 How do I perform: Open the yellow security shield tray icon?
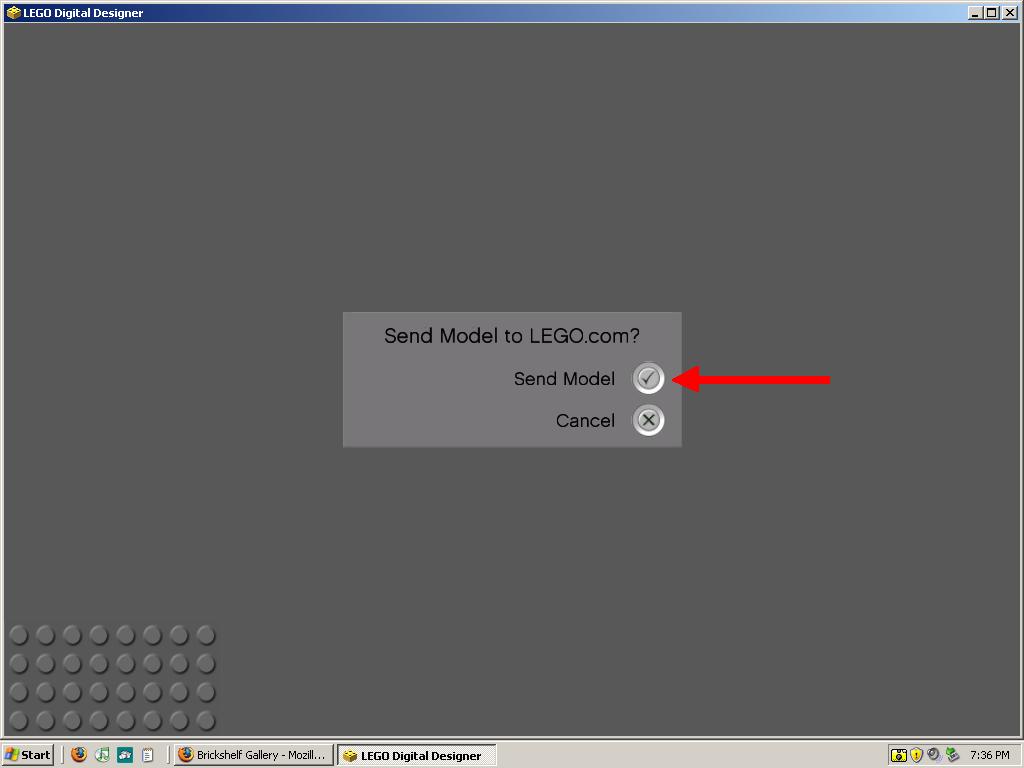(x=916, y=755)
